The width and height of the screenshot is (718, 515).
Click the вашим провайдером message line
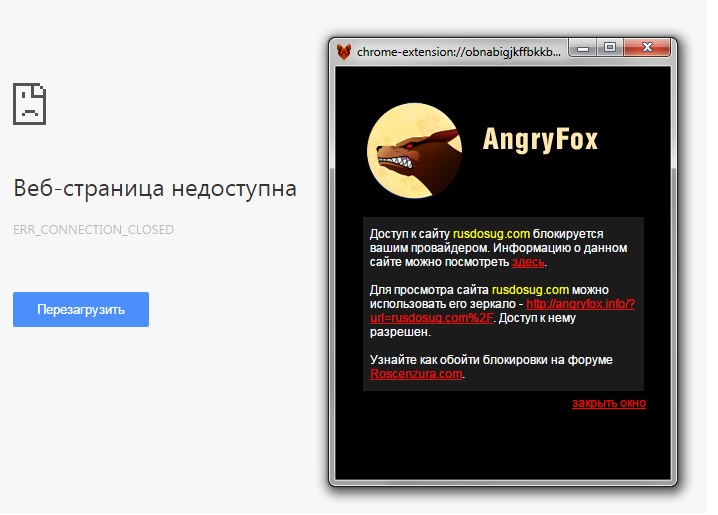498,248
